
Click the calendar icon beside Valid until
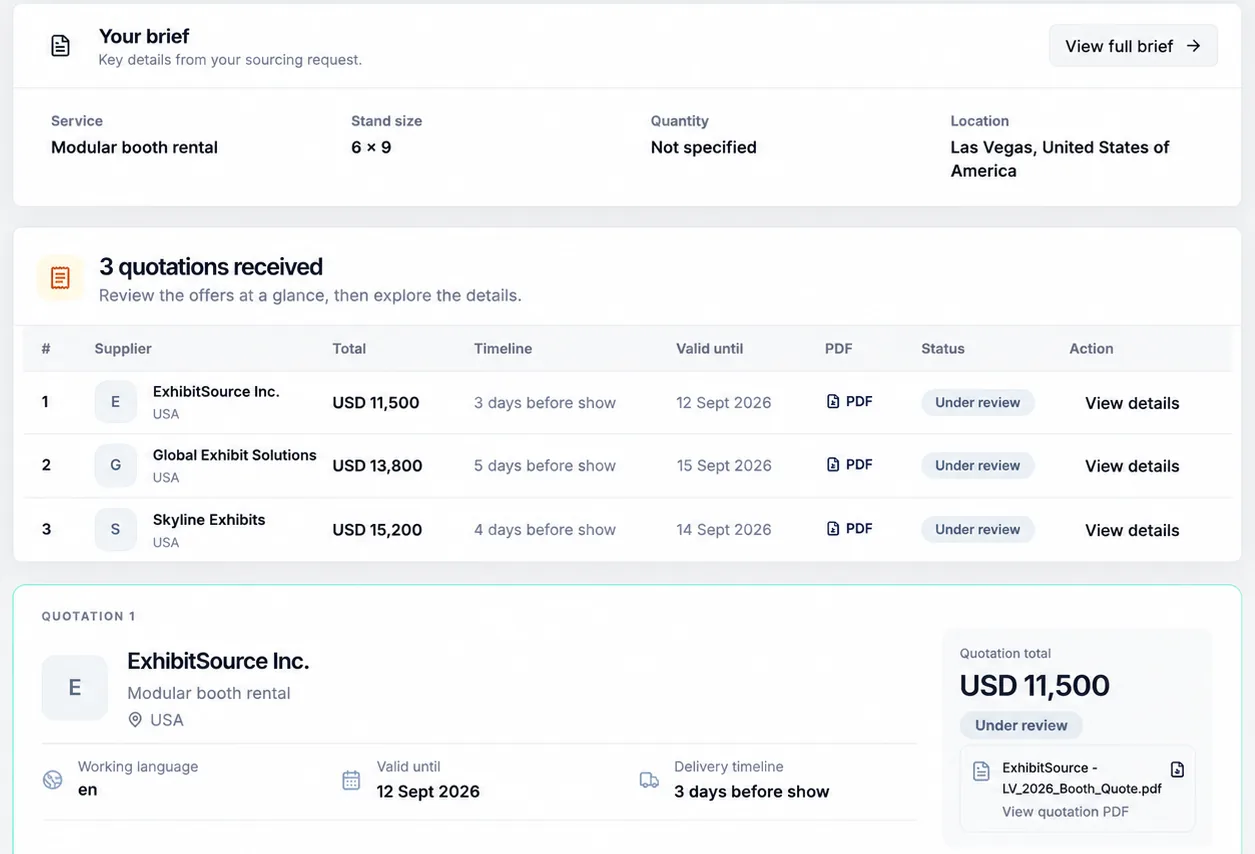pyautogui.click(x=351, y=780)
